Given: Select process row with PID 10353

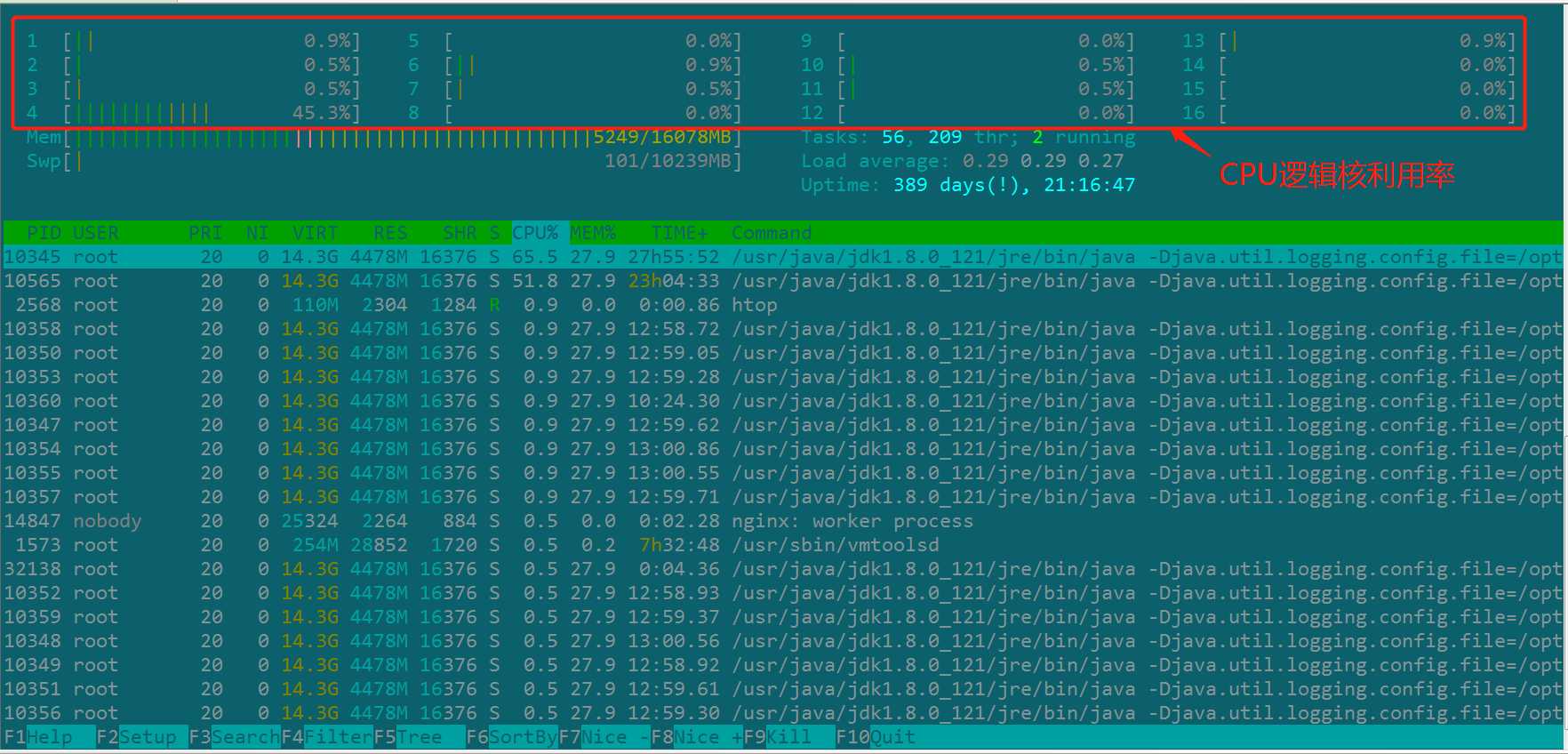Looking at the screenshot, I should pos(783,377).
